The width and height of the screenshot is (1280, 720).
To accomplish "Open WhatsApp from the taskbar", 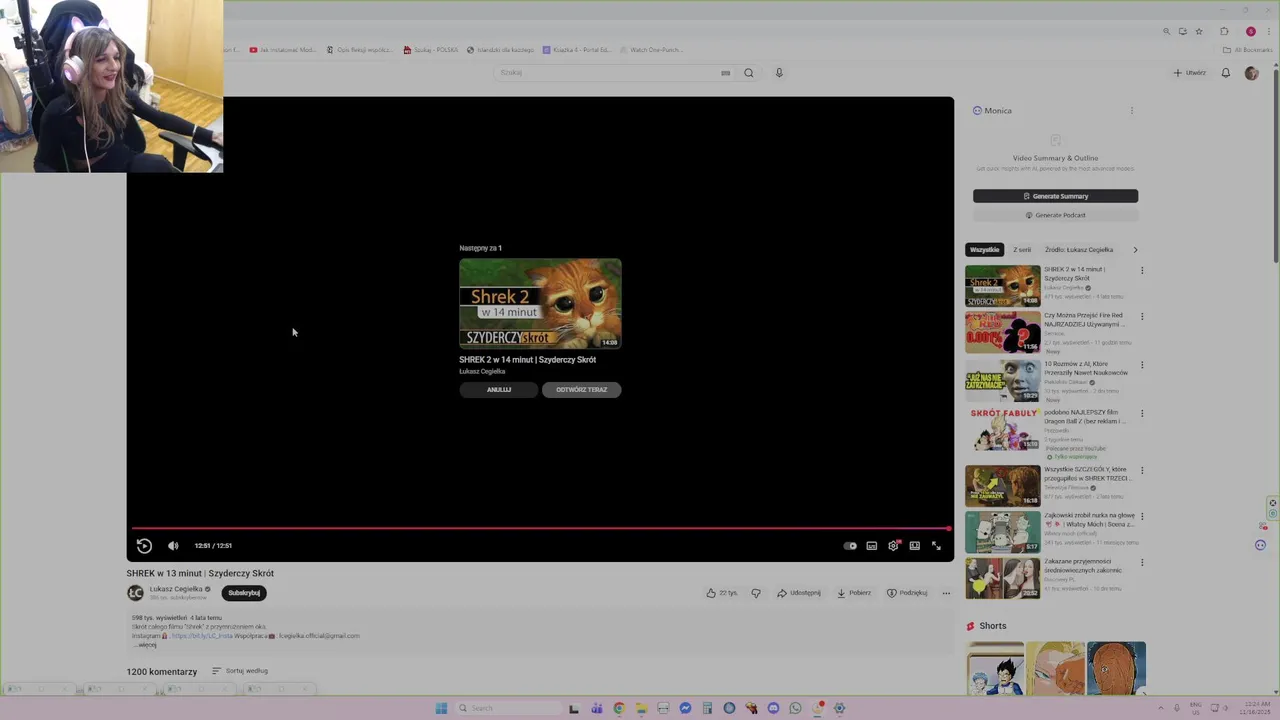I will coord(795,708).
